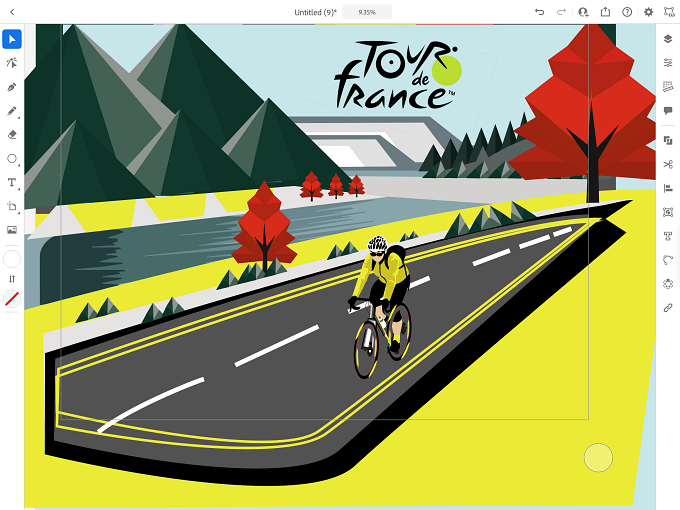Open the Type panel in right taskbar

668,236
